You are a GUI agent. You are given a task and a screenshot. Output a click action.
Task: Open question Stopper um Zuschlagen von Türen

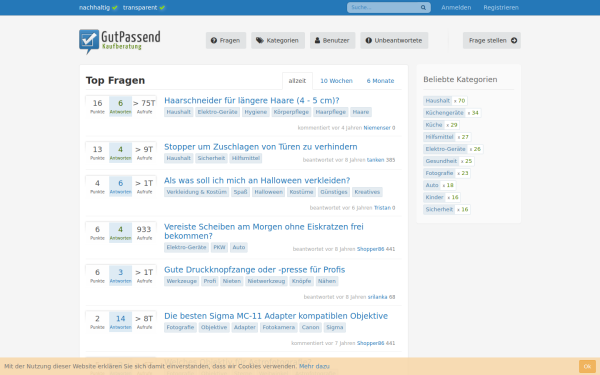(x=261, y=147)
